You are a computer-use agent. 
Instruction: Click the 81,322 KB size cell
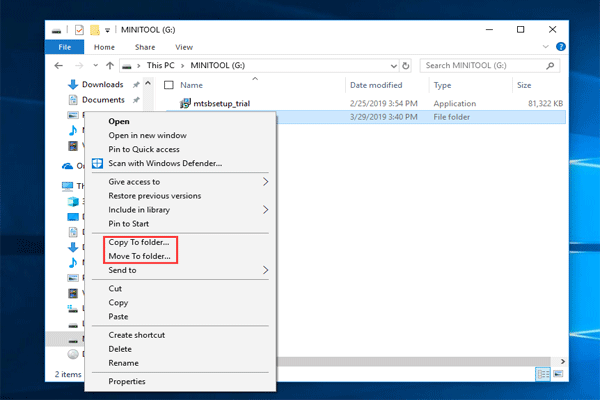tap(545, 103)
